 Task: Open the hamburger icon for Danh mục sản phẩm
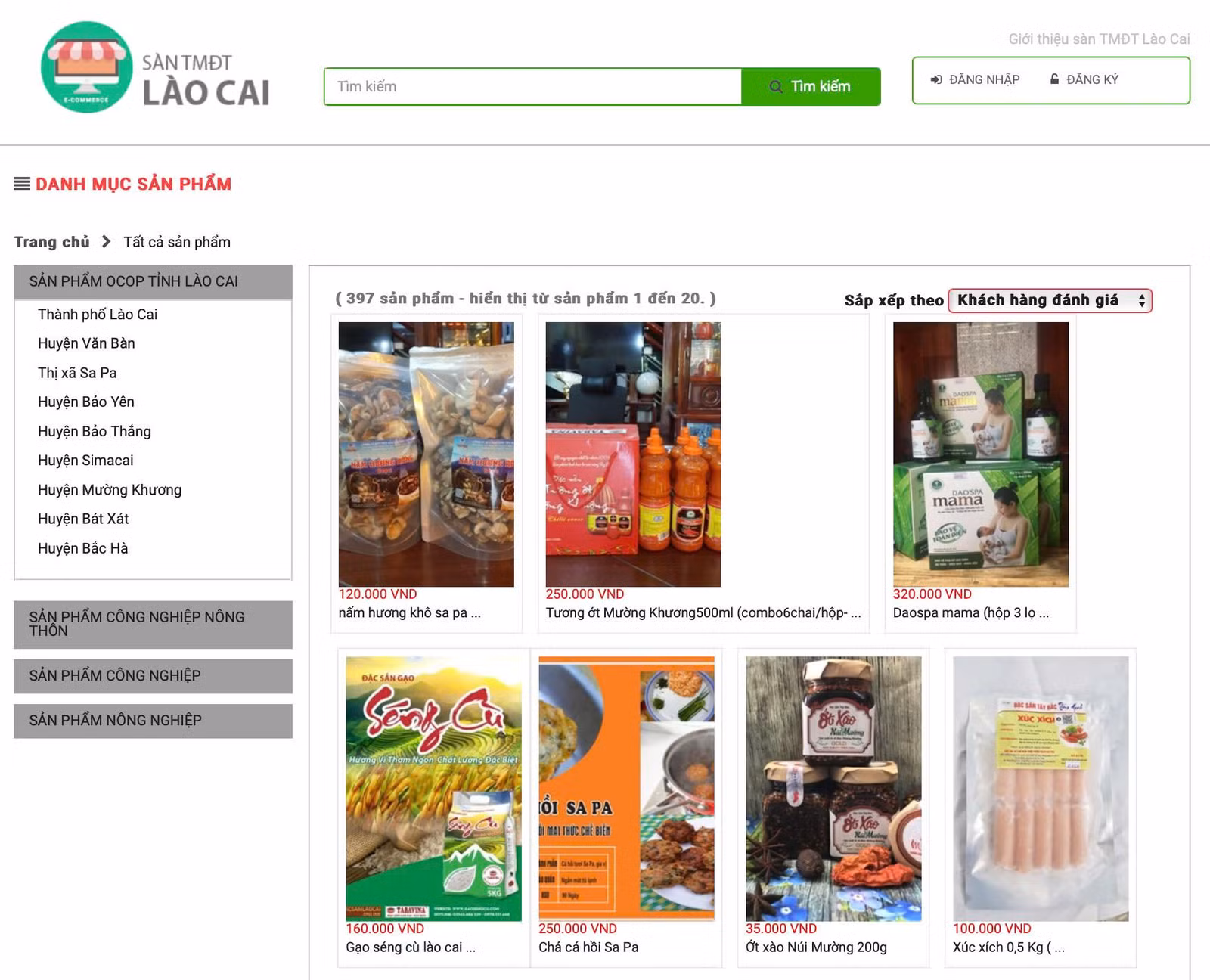[22, 183]
